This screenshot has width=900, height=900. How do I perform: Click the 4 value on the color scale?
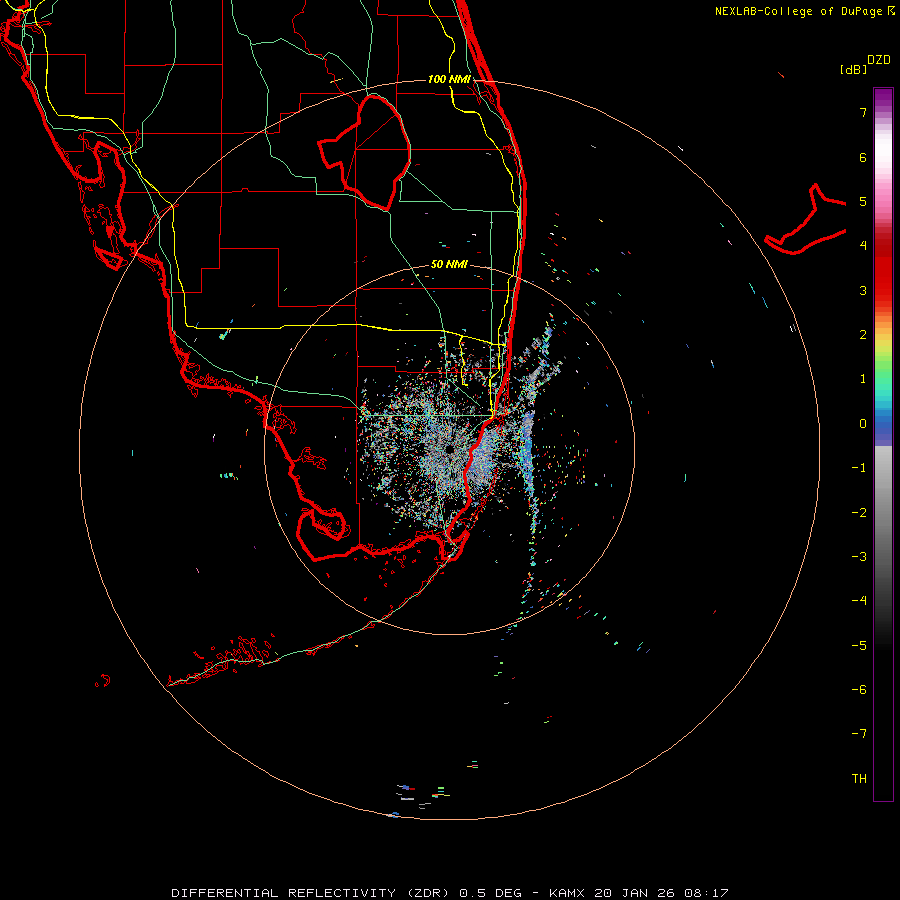point(863,246)
